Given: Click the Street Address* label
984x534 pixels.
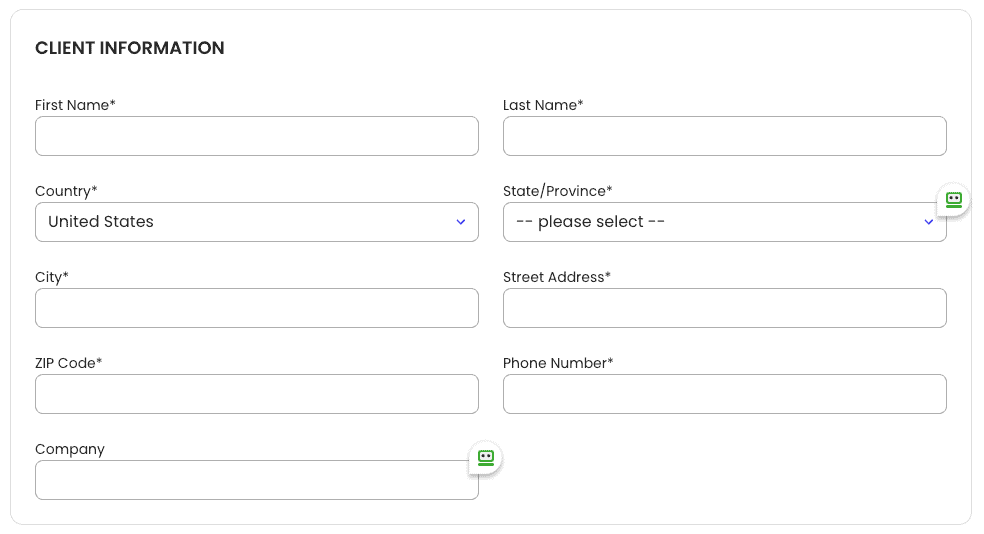Looking at the screenshot, I should pyautogui.click(x=557, y=277).
